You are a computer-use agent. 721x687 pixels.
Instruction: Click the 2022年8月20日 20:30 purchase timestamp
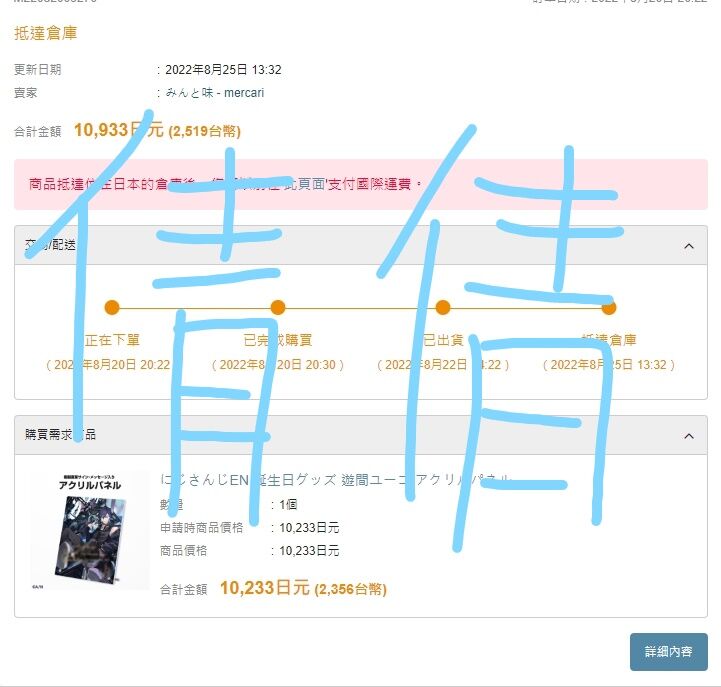[278, 365]
